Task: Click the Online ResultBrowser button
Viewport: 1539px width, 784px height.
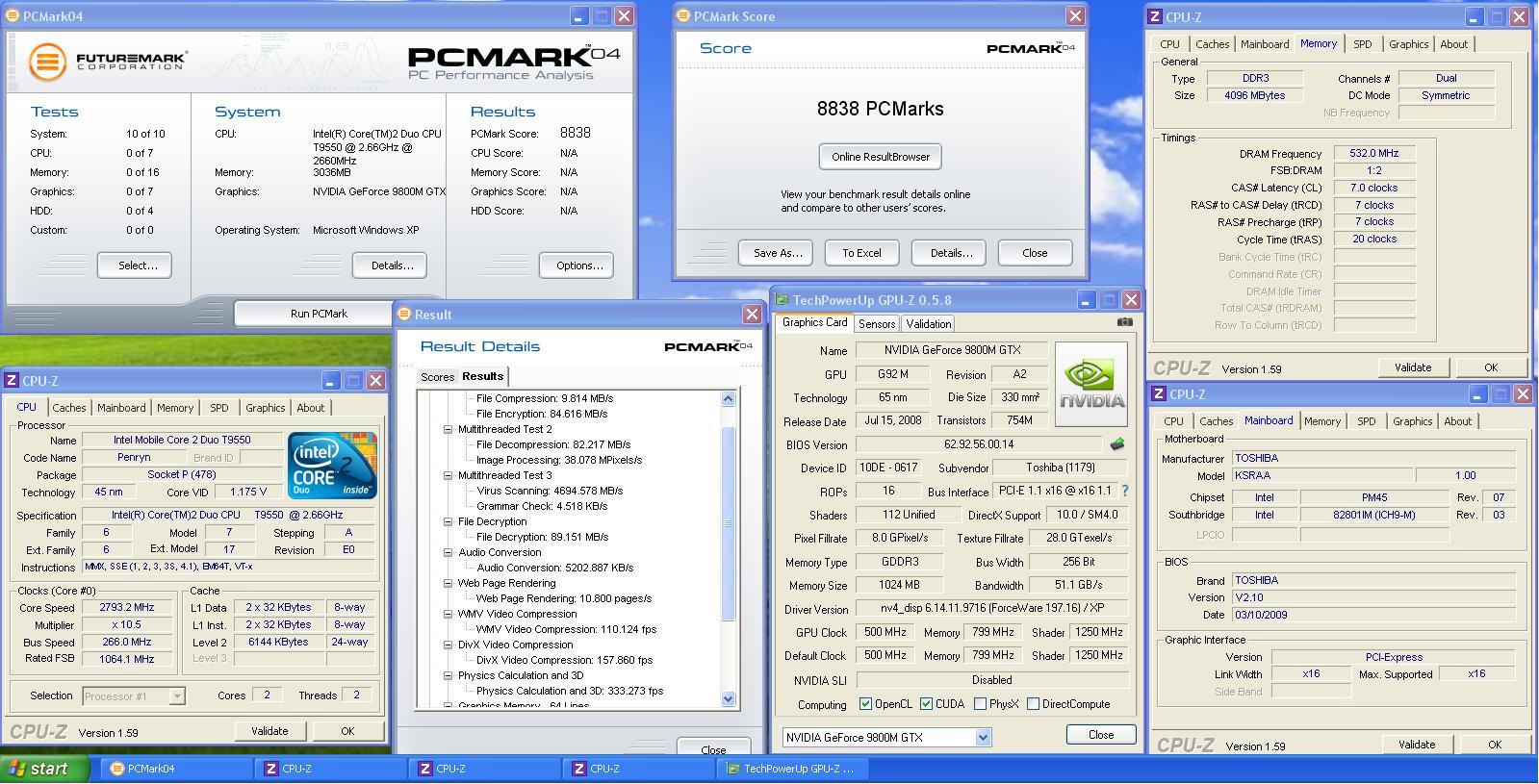Action: point(881,157)
